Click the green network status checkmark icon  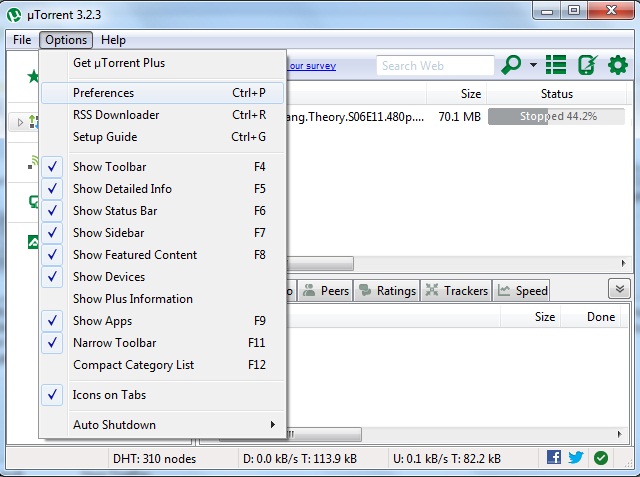(601, 458)
